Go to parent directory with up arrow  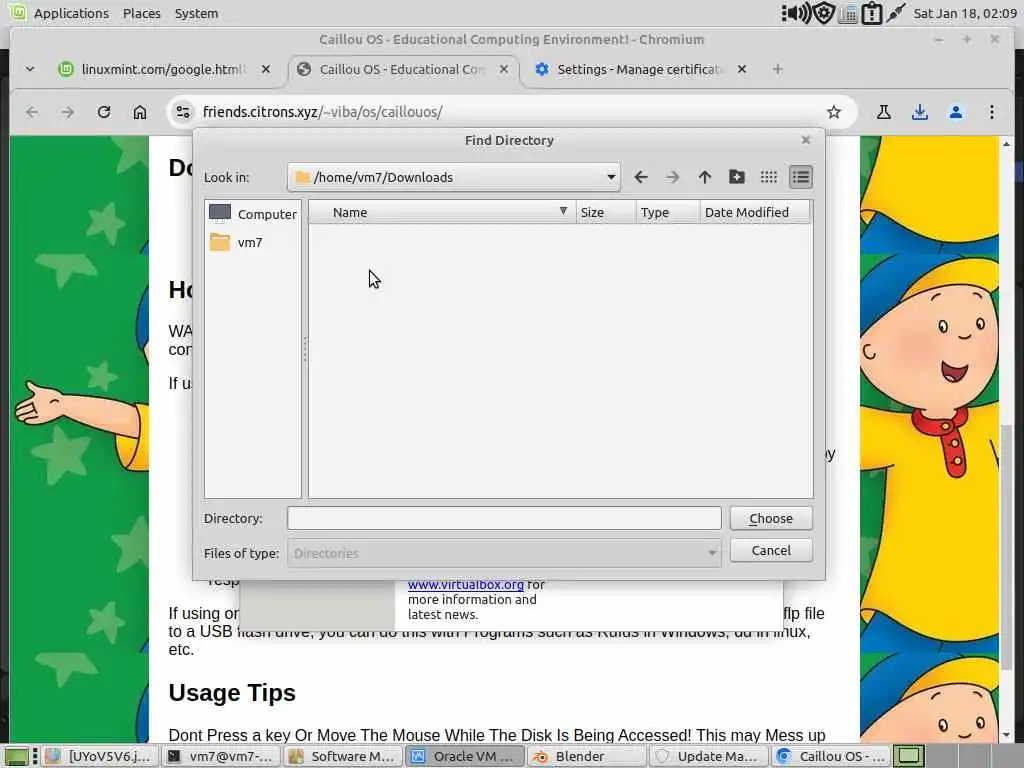click(x=705, y=177)
